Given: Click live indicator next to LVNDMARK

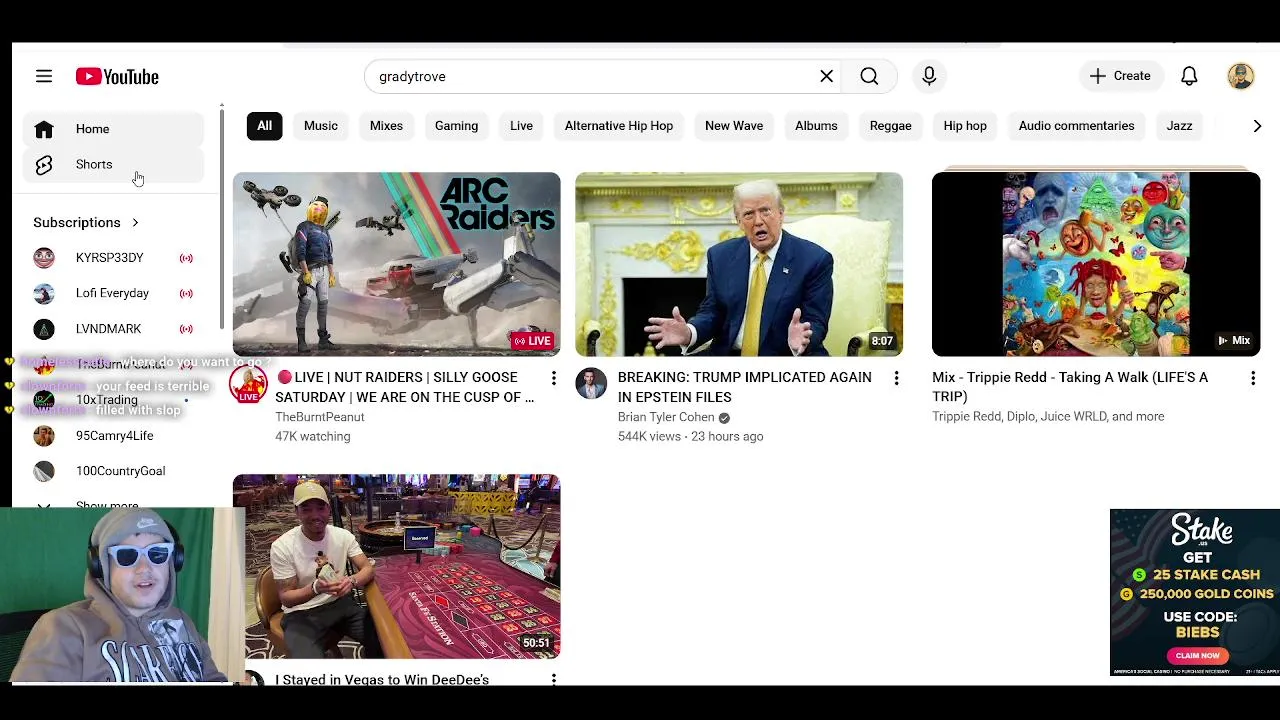Looking at the screenshot, I should click(186, 329).
